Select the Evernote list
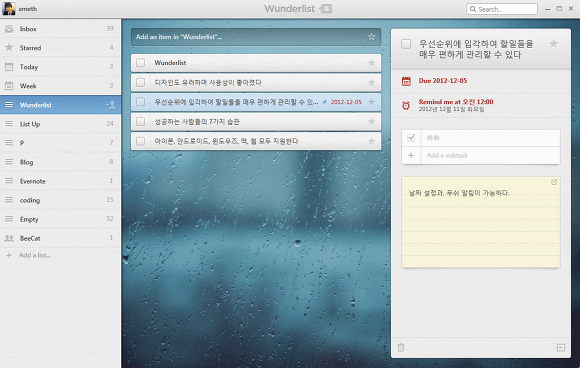Viewport: 580px width, 368px height. pyautogui.click(x=60, y=181)
